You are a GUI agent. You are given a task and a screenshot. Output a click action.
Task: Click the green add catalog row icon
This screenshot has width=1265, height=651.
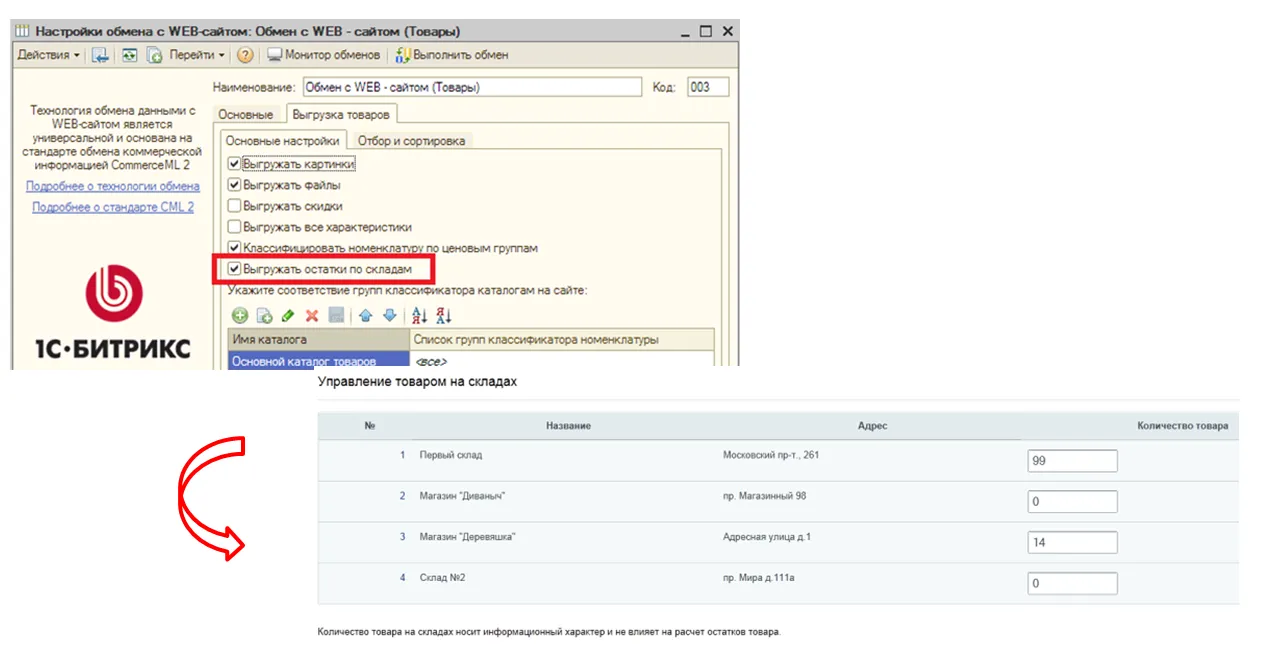[x=240, y=315]
